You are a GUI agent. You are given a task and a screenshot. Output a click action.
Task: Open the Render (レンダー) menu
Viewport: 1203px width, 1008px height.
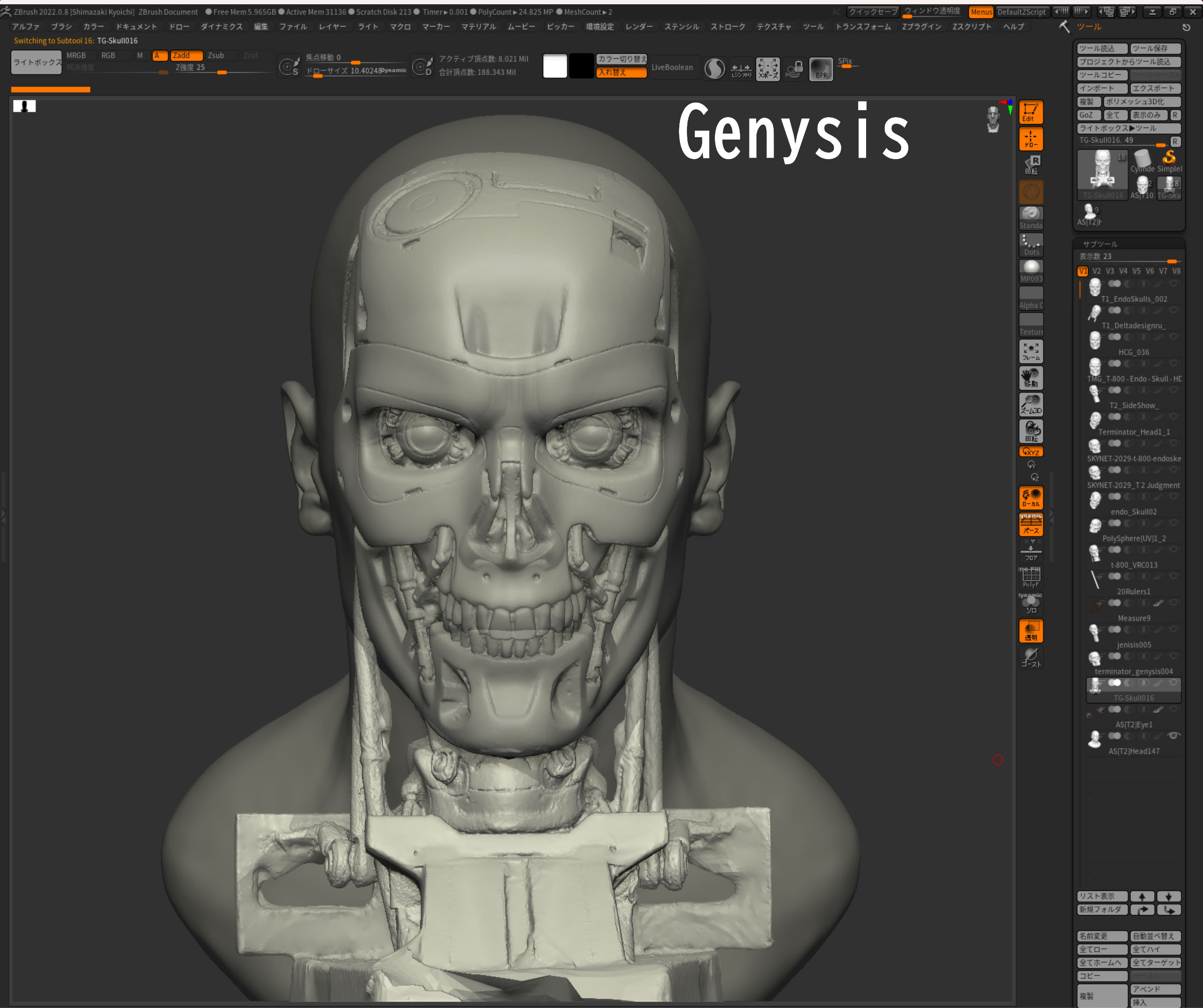tap(639, 27)
